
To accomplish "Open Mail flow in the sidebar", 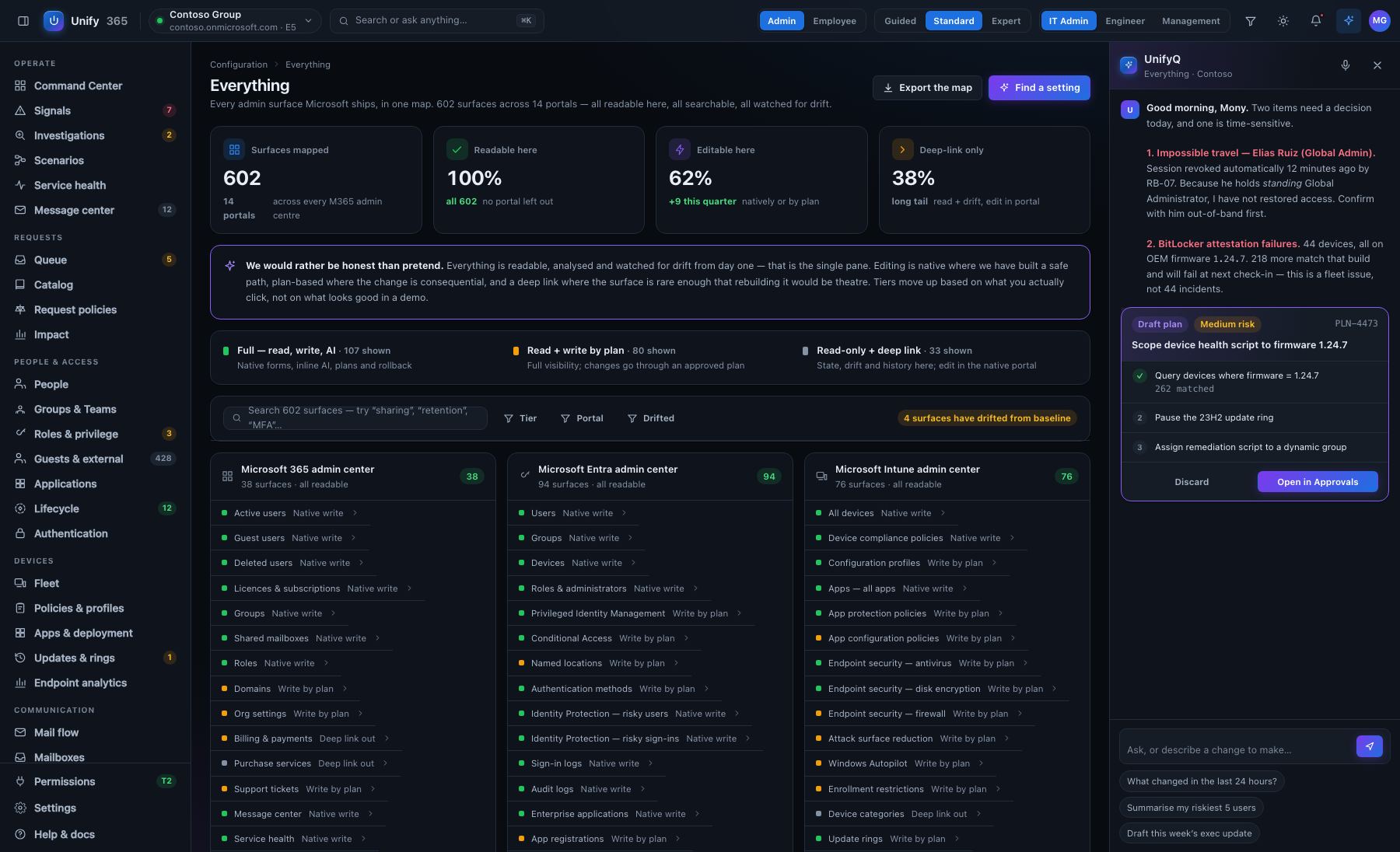I will tap(95, 732).
